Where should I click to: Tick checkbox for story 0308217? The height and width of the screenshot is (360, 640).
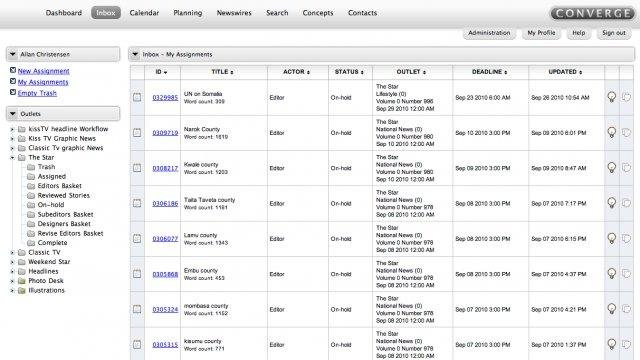coord(137,168)
